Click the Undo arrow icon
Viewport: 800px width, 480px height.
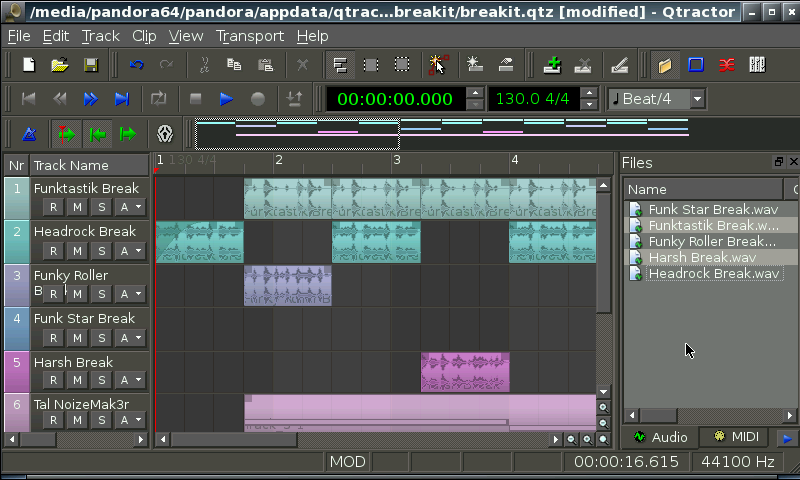pyautogui.click(x=136, y=65)
